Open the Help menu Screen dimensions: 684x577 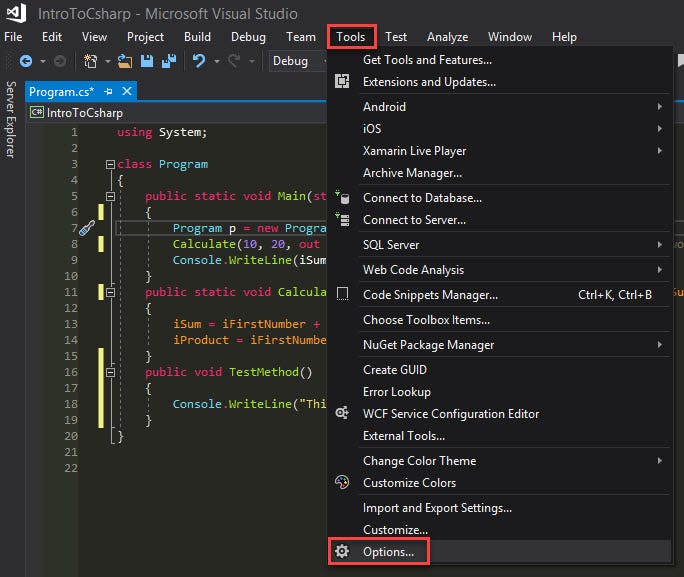pos(564,37)
